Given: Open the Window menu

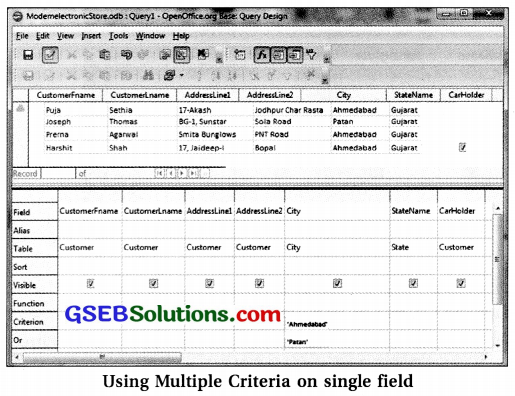Looking at the screenshot, I should tap(150, 36).
